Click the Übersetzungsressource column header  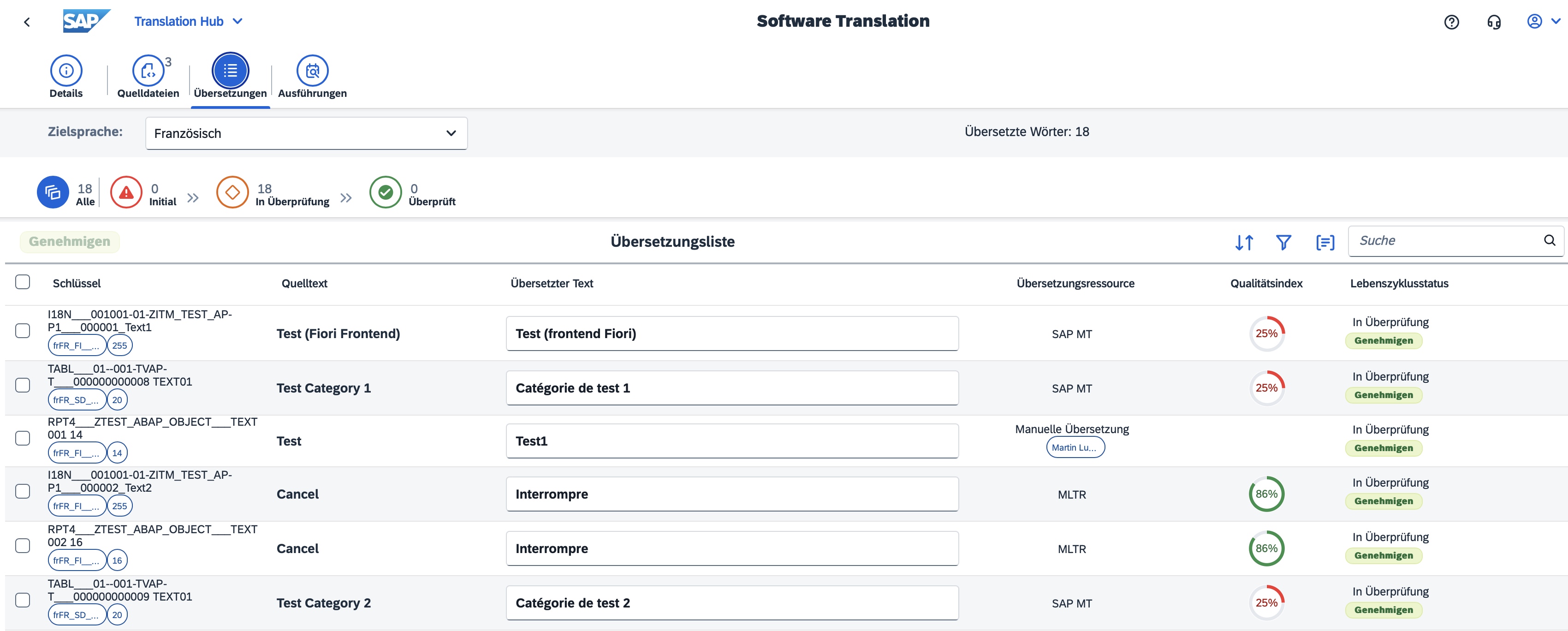coord(1075,283)
